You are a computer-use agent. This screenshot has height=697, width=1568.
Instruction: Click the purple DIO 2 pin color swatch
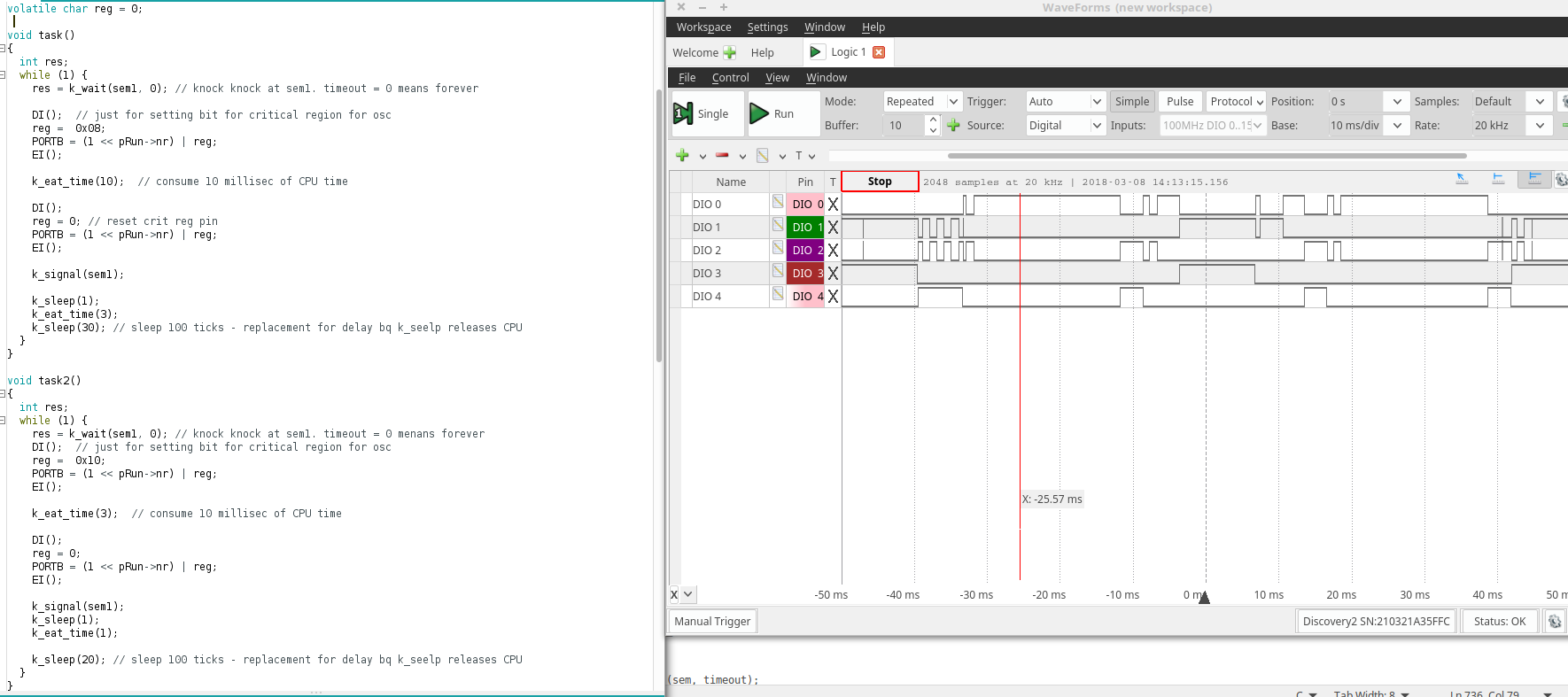point(805,251)
